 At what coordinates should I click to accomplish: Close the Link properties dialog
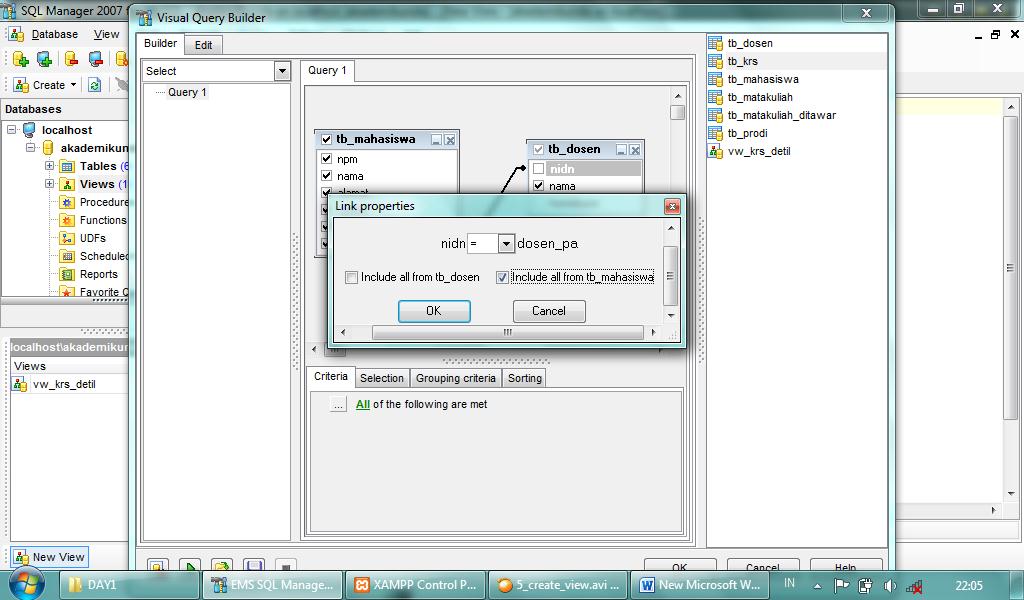point(672,207)
